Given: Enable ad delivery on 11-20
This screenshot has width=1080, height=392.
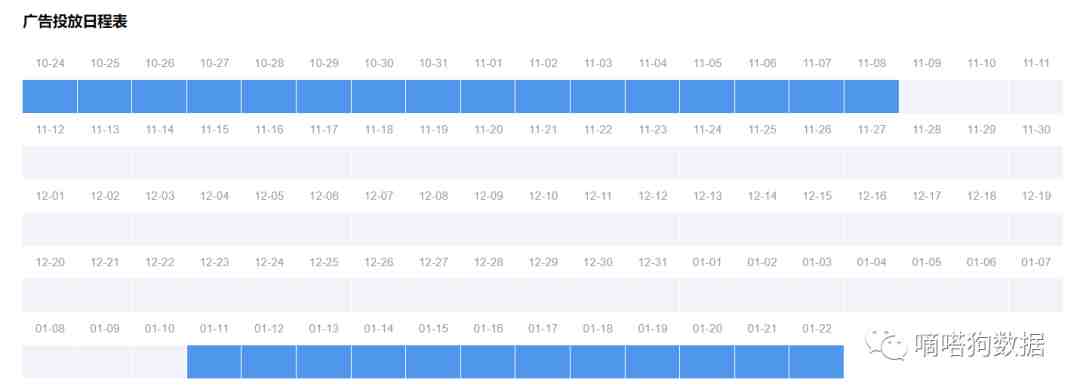Looking at the screenshot, I should [488, 163].
